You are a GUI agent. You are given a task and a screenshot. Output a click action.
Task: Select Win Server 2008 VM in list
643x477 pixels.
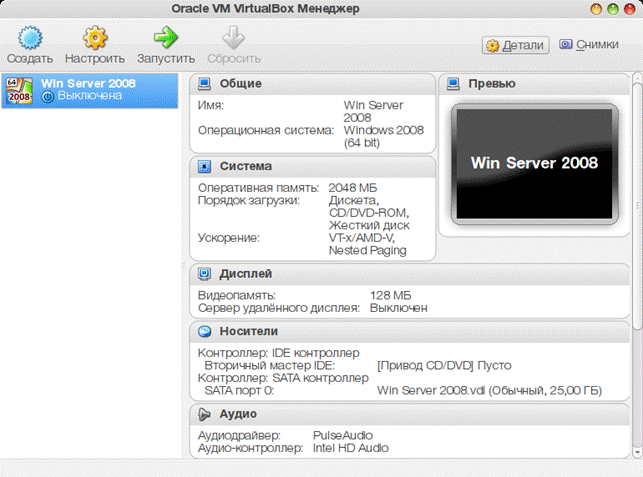pyautogui.click(x=90, y=91)
